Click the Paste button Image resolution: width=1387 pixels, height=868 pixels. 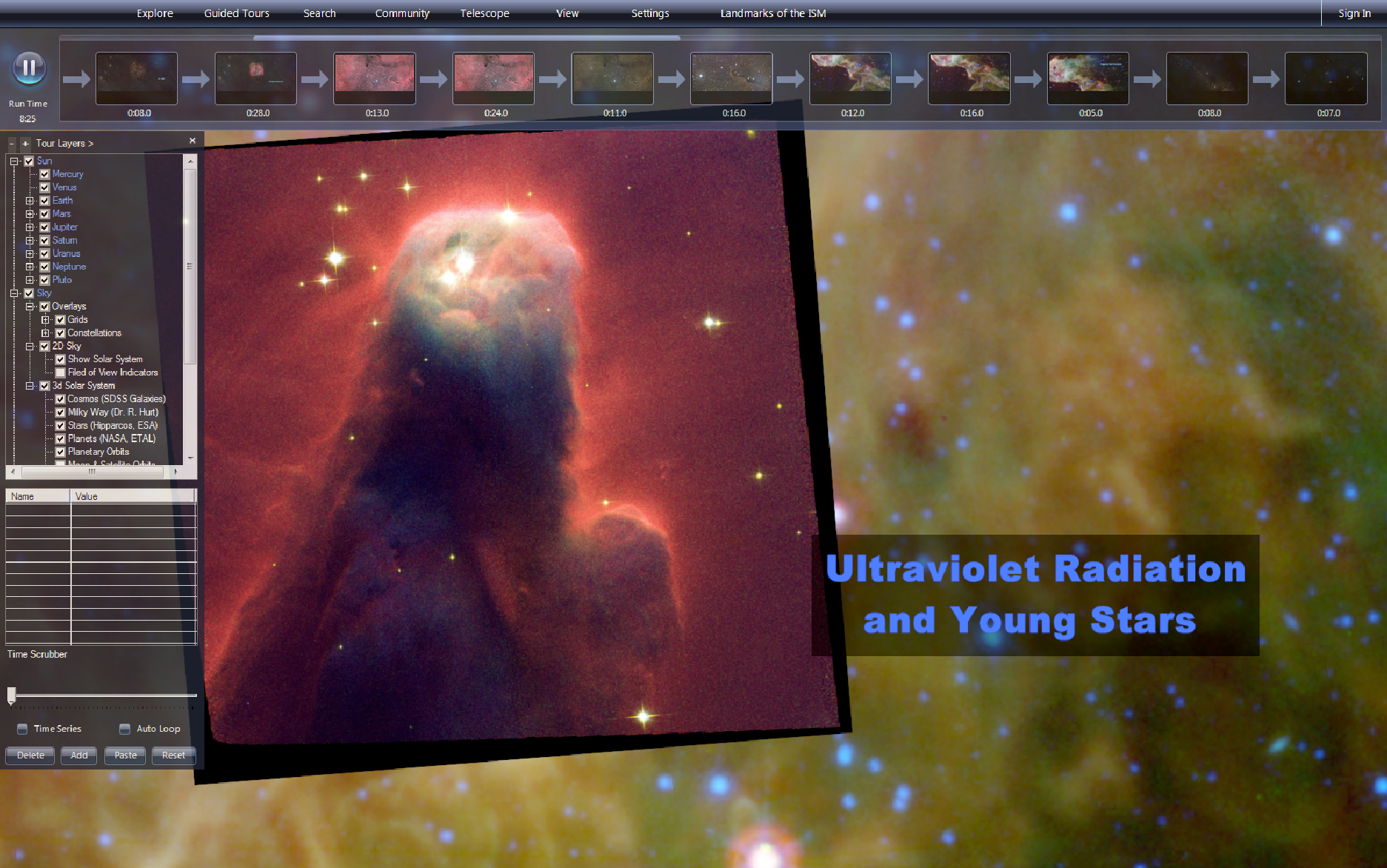coord(126,755)
